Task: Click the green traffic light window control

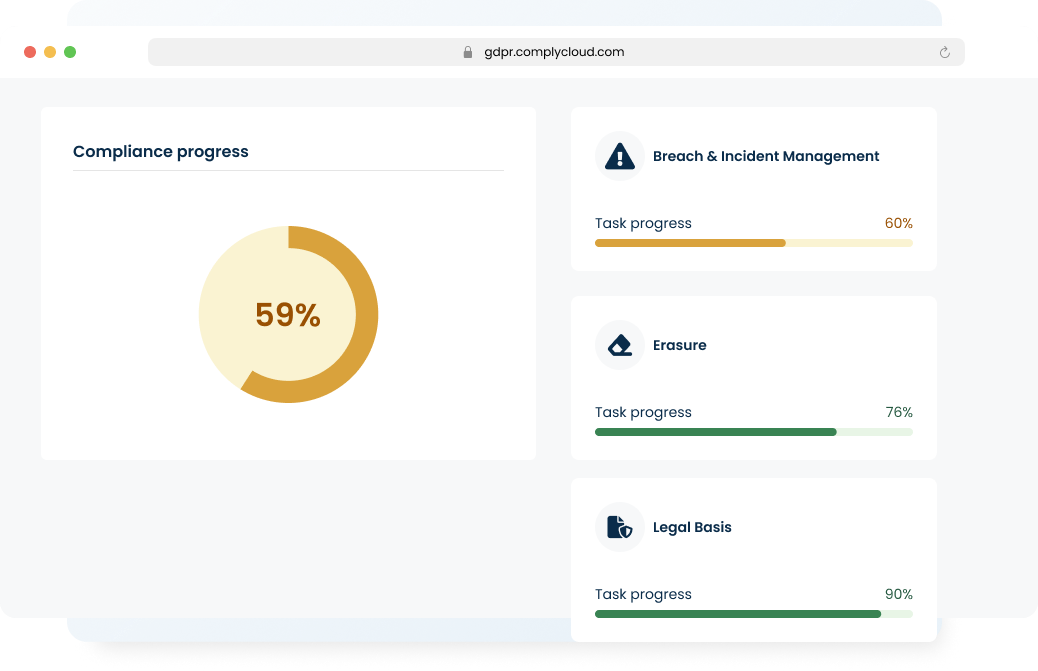Action: (69, 50)
